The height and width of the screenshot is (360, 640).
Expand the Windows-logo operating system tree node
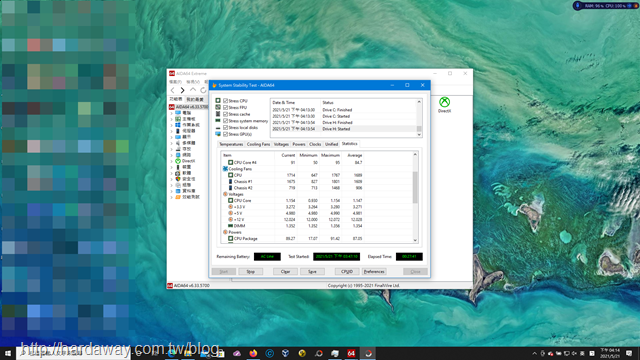click(x=171, y=125)
